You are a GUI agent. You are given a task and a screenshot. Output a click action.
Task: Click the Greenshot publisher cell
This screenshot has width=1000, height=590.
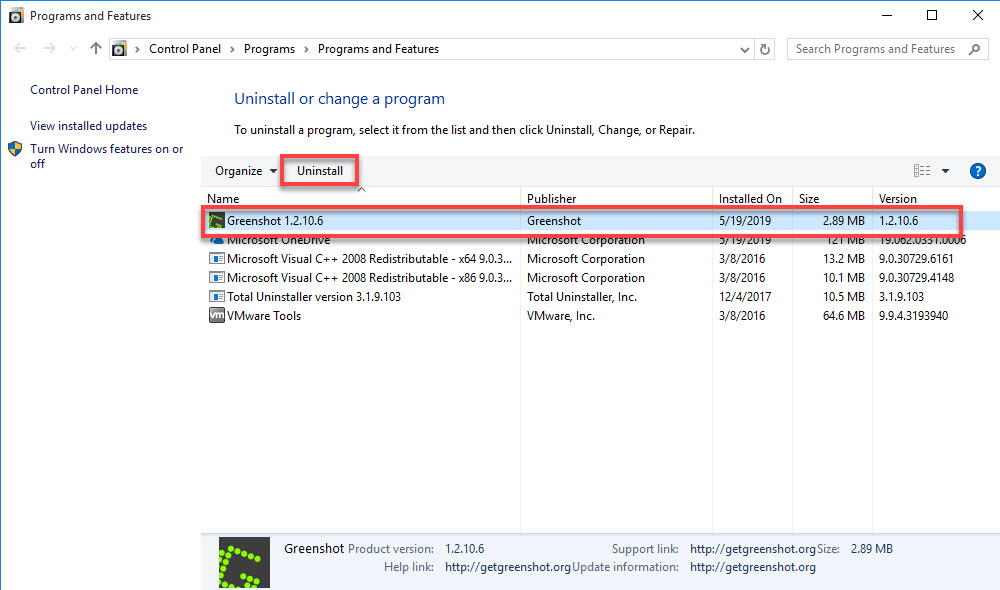(554, 221)
